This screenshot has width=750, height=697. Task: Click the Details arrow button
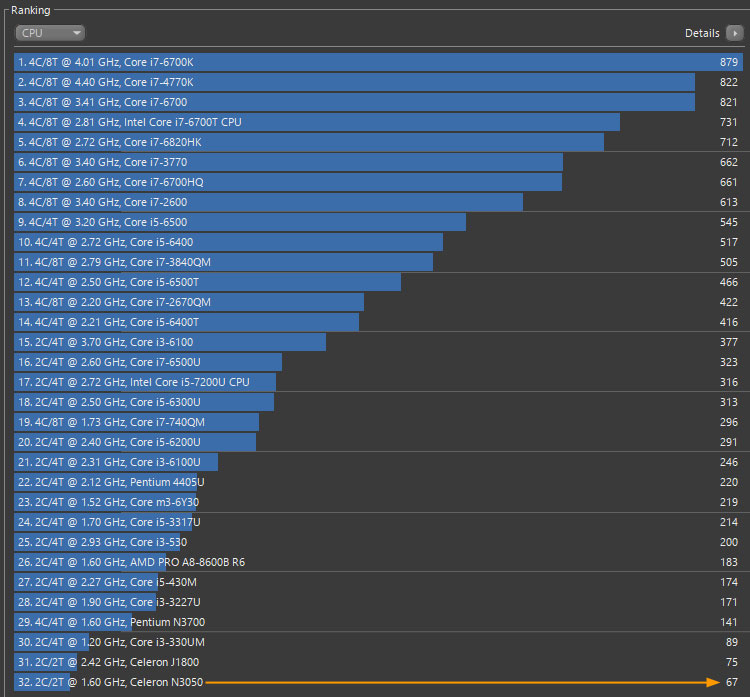[x=735, y=33]
